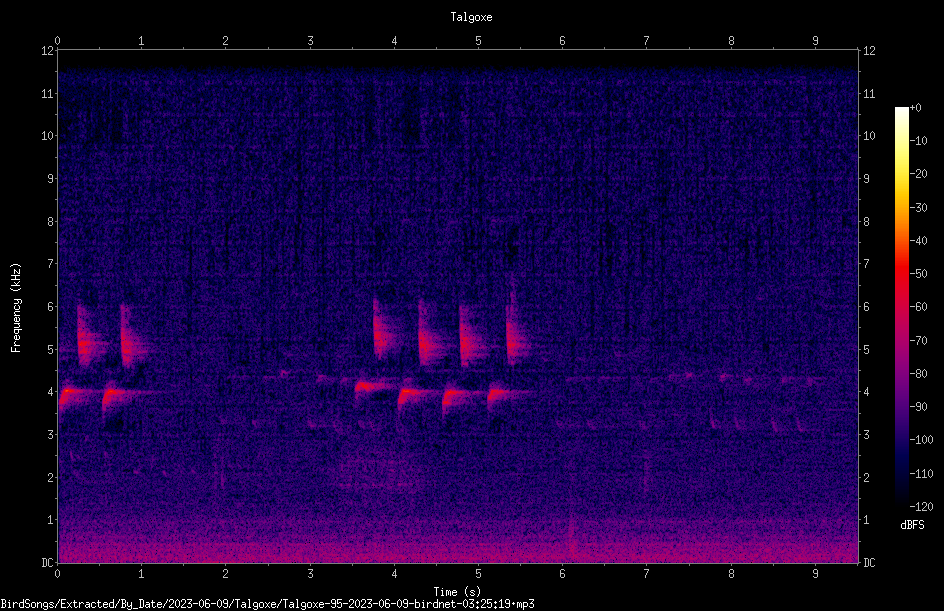
Task: Click the Frequency (kHz) axis label
Action: pyautogui.click(x=16, y=308)
